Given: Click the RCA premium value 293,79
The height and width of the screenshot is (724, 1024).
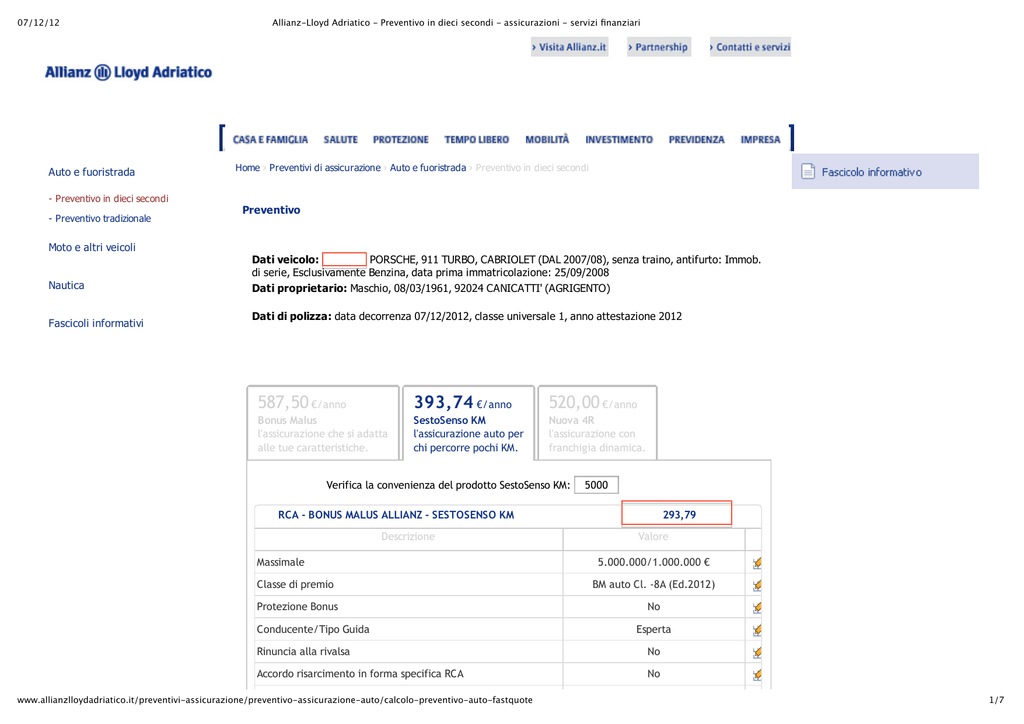Looking at the screenshot, I should coord(677,513).
